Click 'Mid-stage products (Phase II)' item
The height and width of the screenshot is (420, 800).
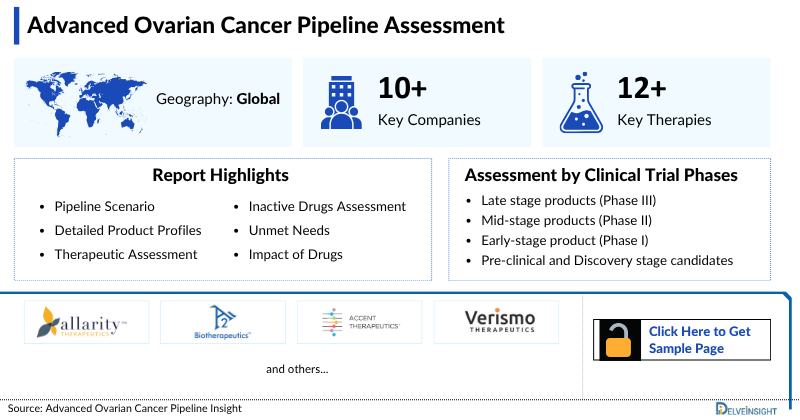(566, 220)
